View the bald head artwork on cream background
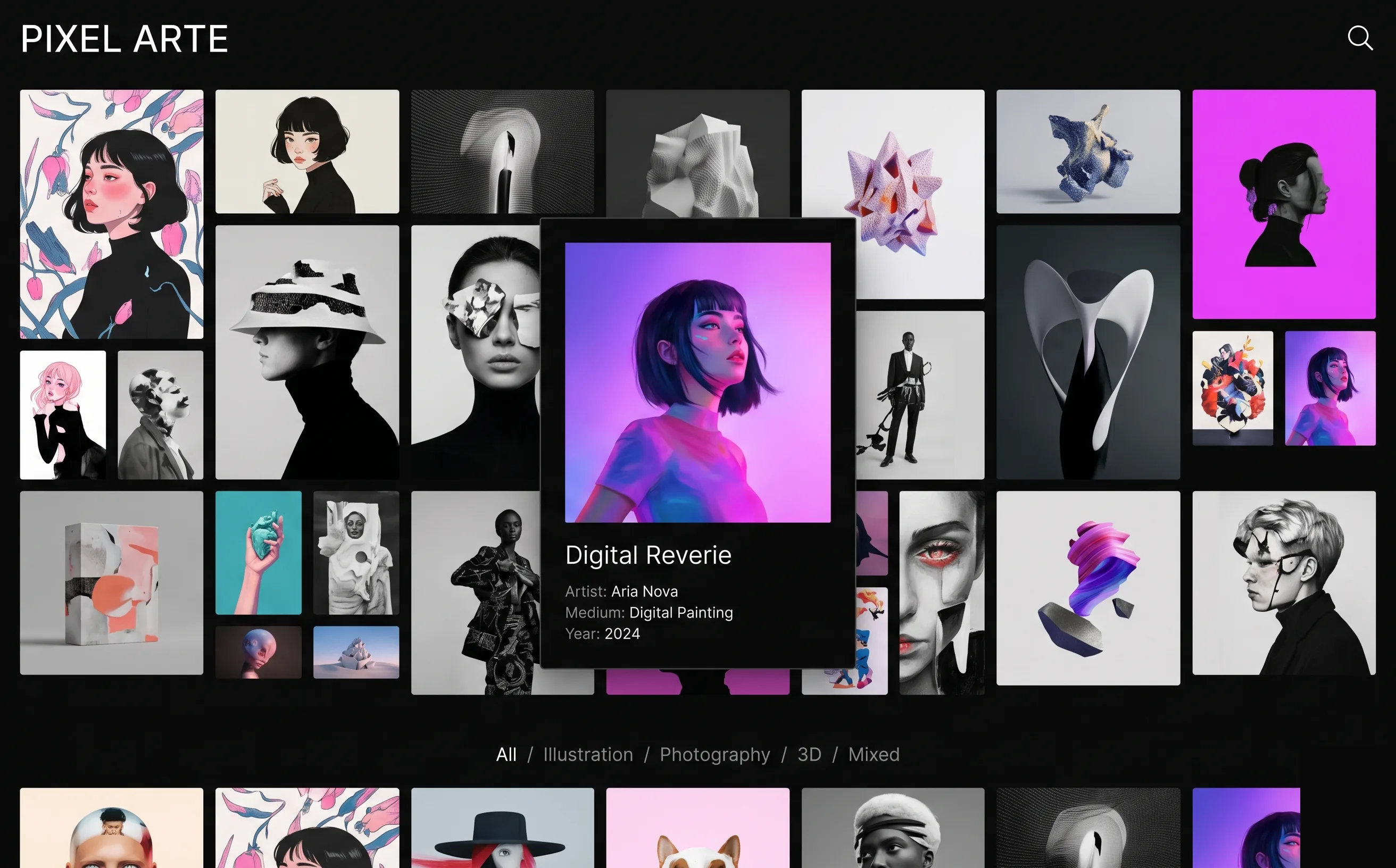The width and height of the screenshot is (1396, 868). (x=111, y=828)
